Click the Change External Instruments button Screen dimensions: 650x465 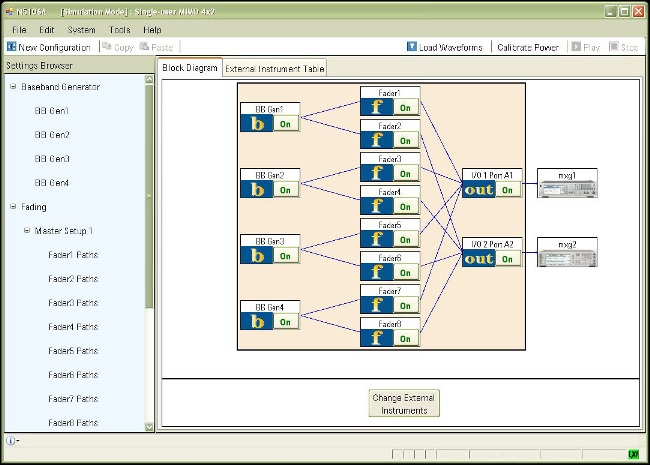[x=404, y=403]
